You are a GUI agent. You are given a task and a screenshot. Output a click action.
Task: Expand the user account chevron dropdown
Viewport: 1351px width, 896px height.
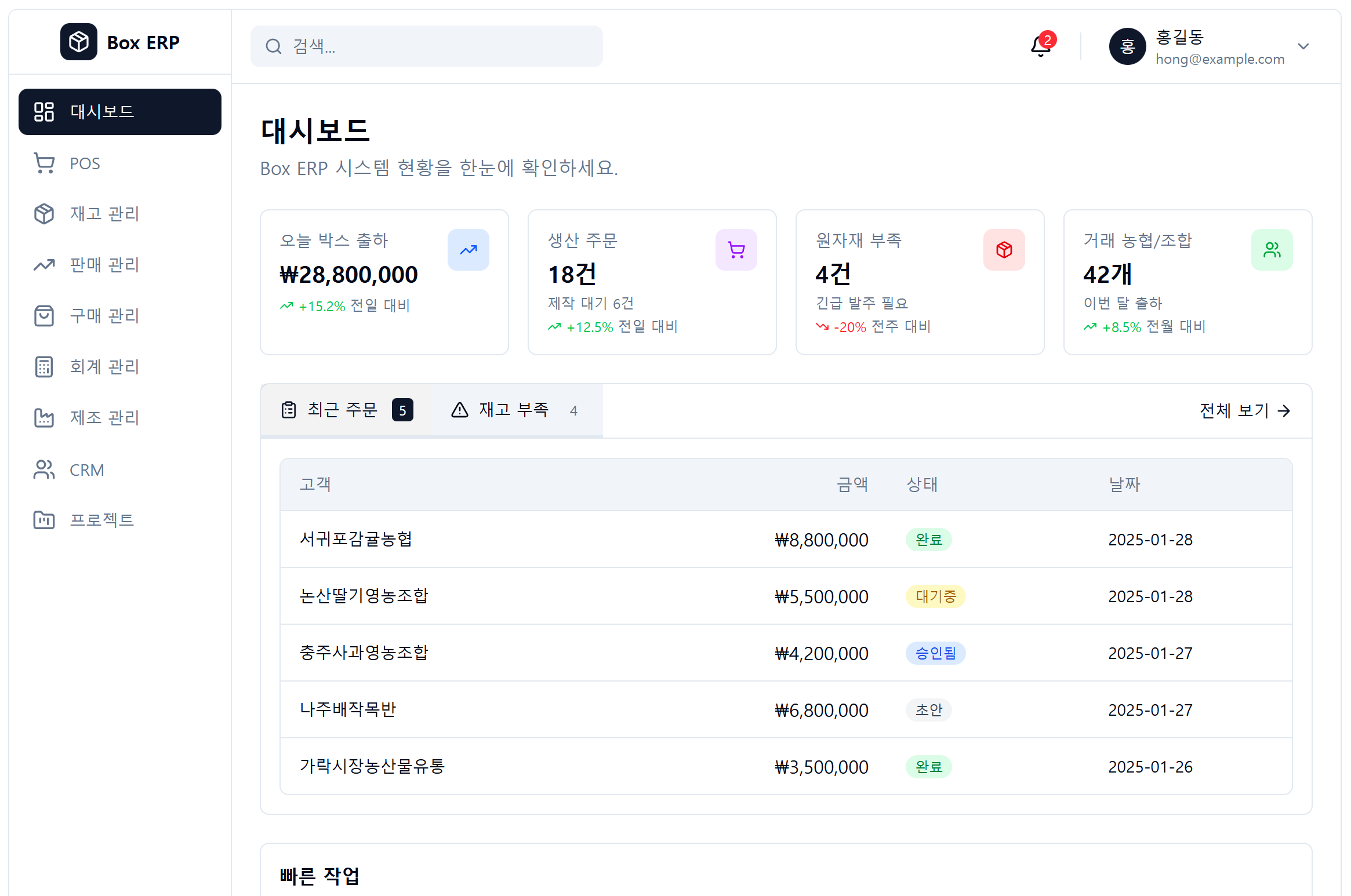[1303, 46]
